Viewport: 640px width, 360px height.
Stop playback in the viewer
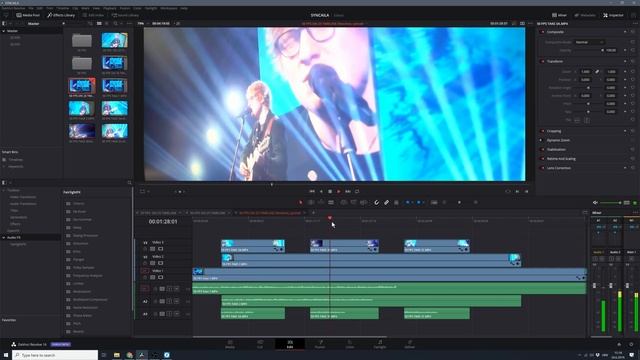pos(330,191)
